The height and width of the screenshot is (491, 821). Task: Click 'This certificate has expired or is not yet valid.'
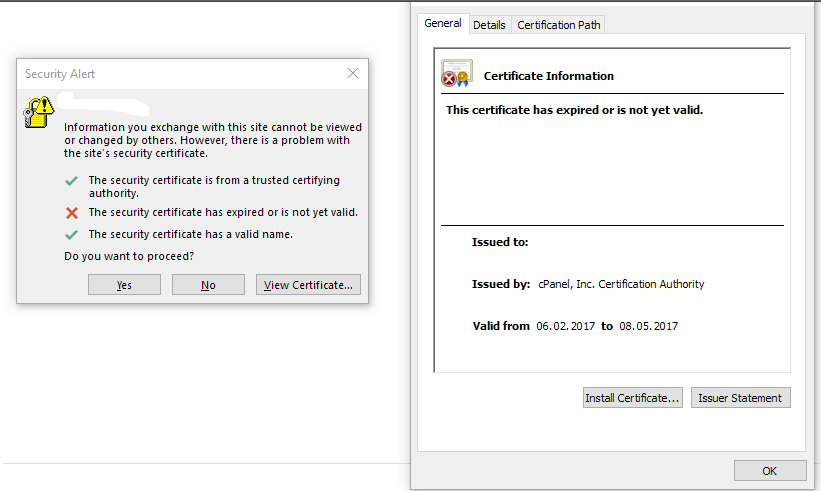tap(574, 110)
